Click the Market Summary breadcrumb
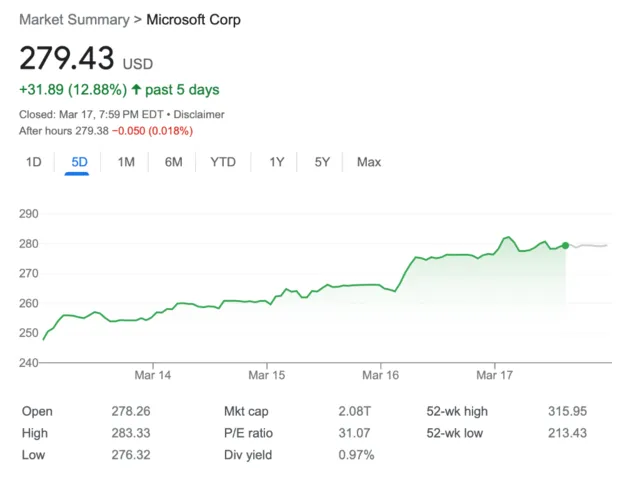640x477 pixels. 73,20
